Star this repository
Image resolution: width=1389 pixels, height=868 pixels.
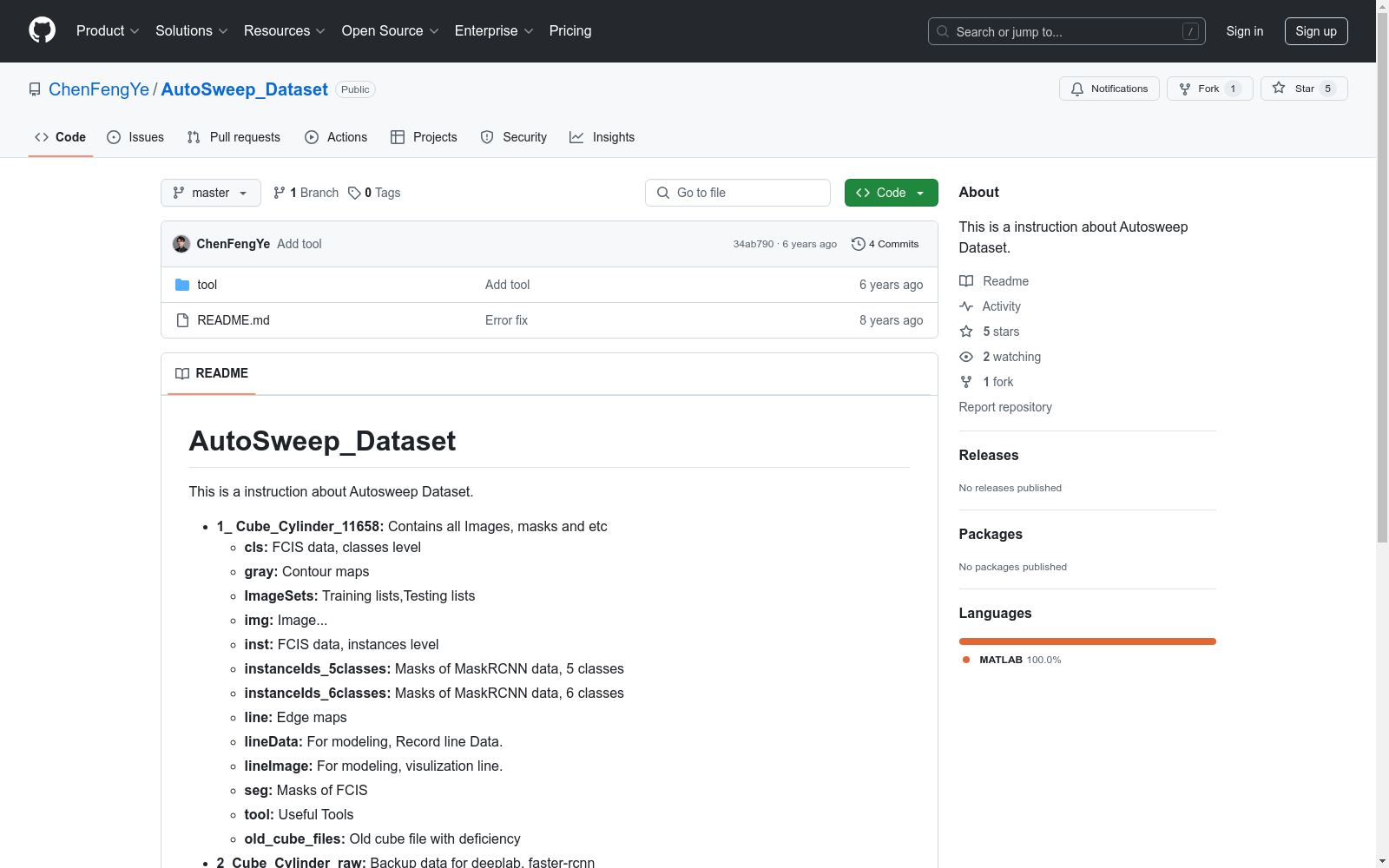pos(1304,89)
